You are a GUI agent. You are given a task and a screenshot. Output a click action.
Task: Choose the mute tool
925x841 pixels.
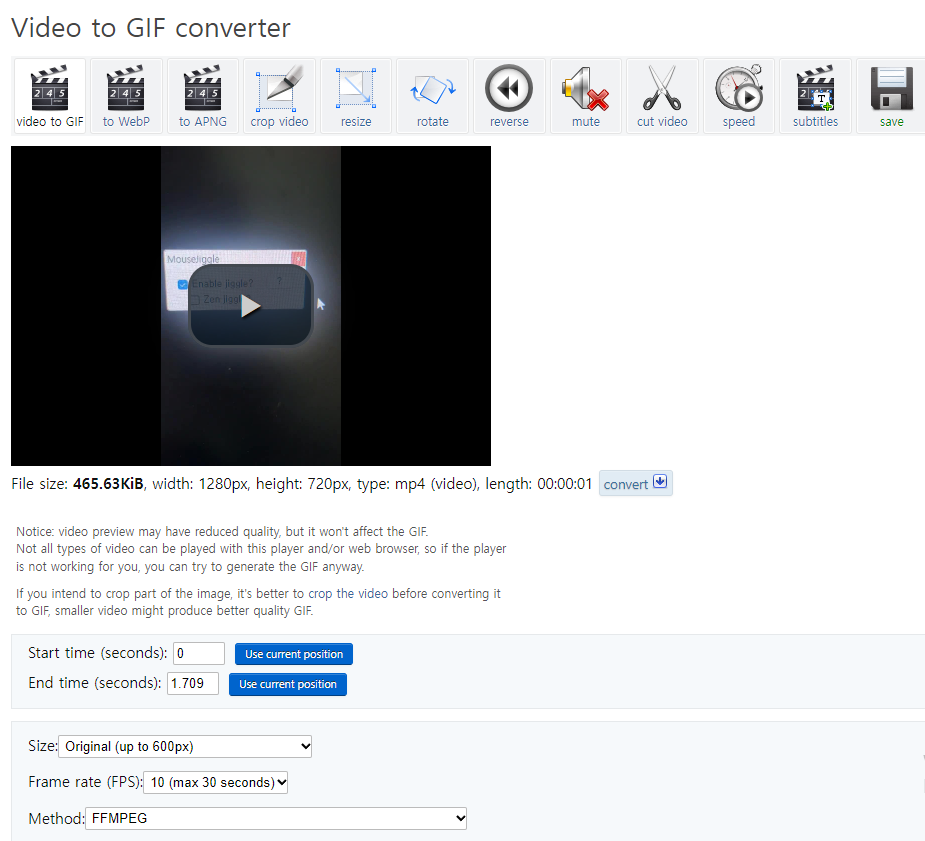pos(586,96)
